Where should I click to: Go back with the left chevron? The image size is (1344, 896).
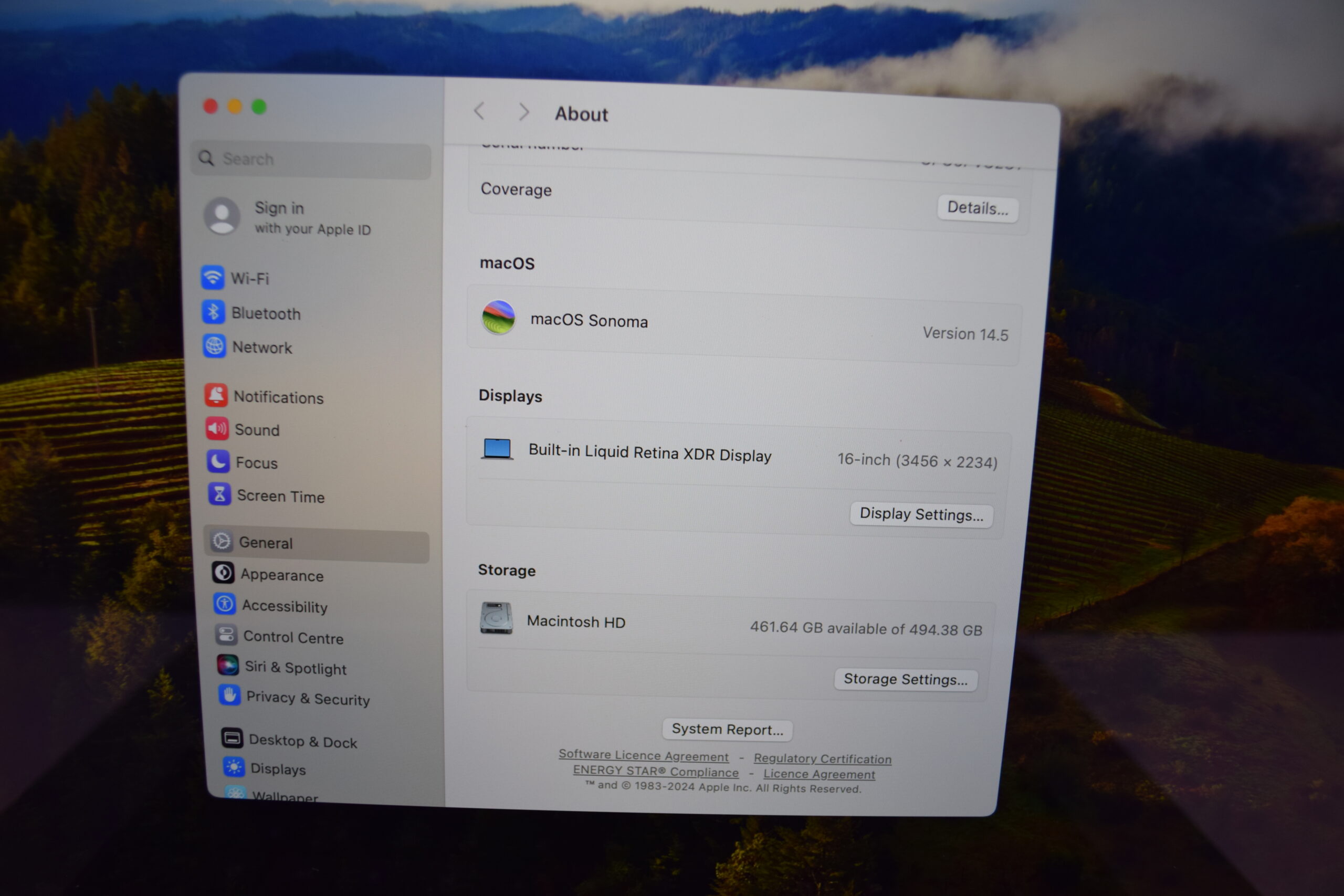click(479, 111)
